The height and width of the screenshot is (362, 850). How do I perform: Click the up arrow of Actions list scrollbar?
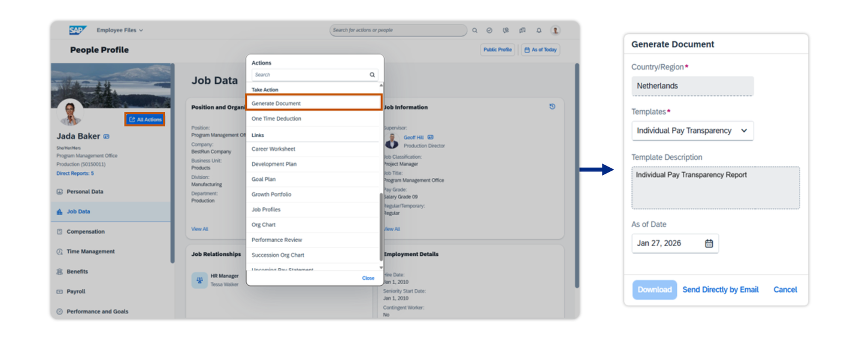pyautogui.click(x=381, y=86)
